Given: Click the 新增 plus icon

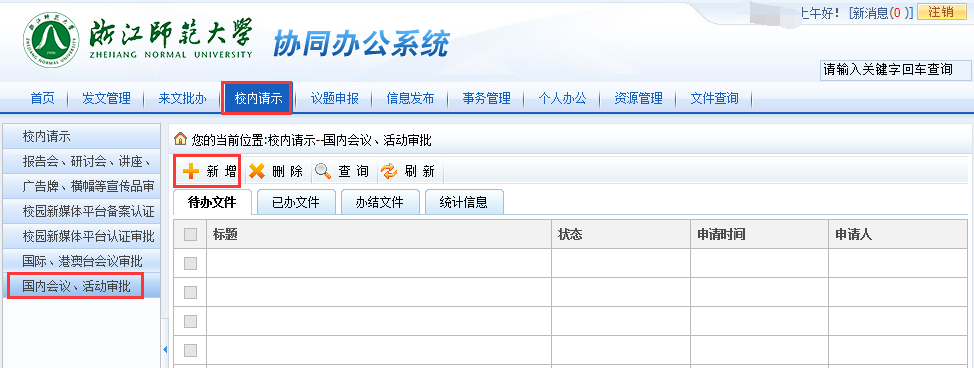Looking at the screenshot, I should (x=191, y=172).
